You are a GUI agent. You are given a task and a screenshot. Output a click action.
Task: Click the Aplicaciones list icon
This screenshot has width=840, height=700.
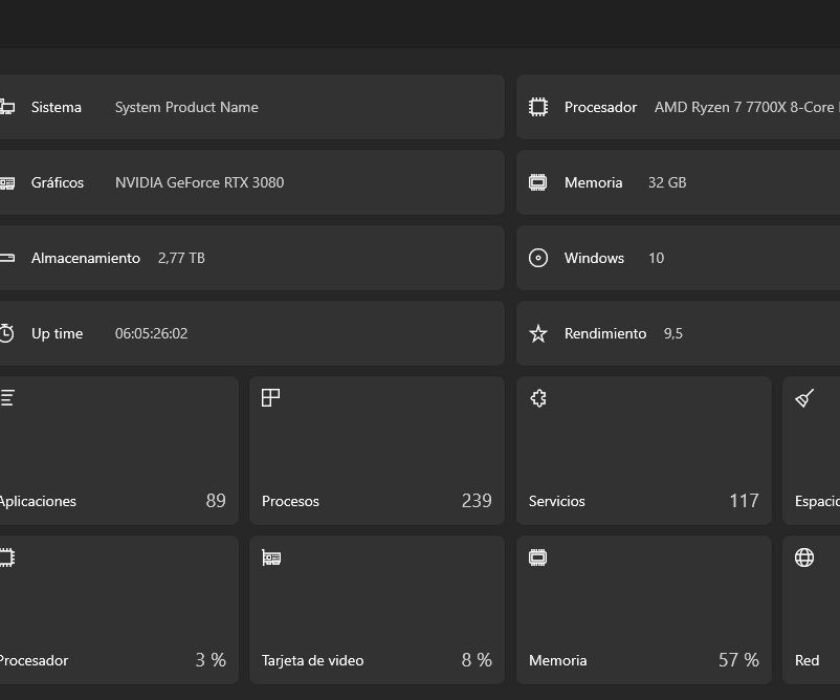pos(7,398)
